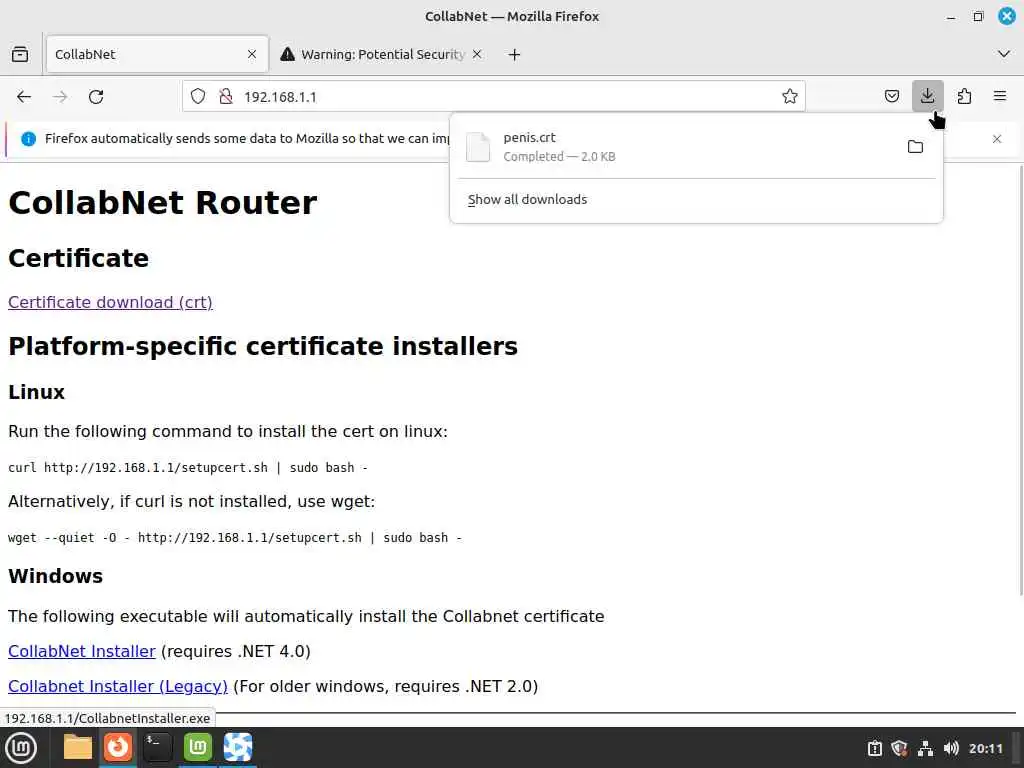Click the wget --quiet setupcert.sh command text

235,537
